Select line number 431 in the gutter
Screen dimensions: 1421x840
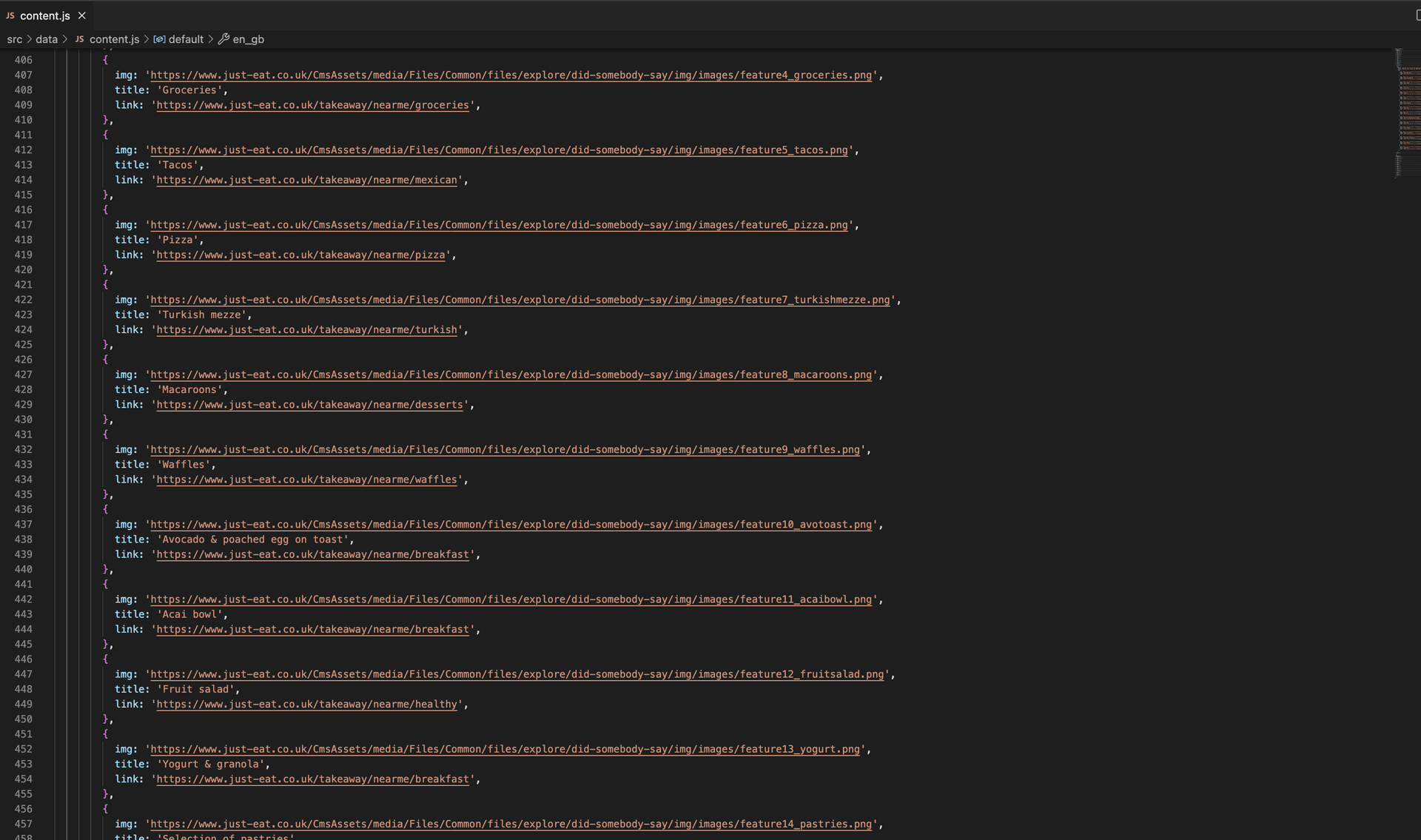23,434
